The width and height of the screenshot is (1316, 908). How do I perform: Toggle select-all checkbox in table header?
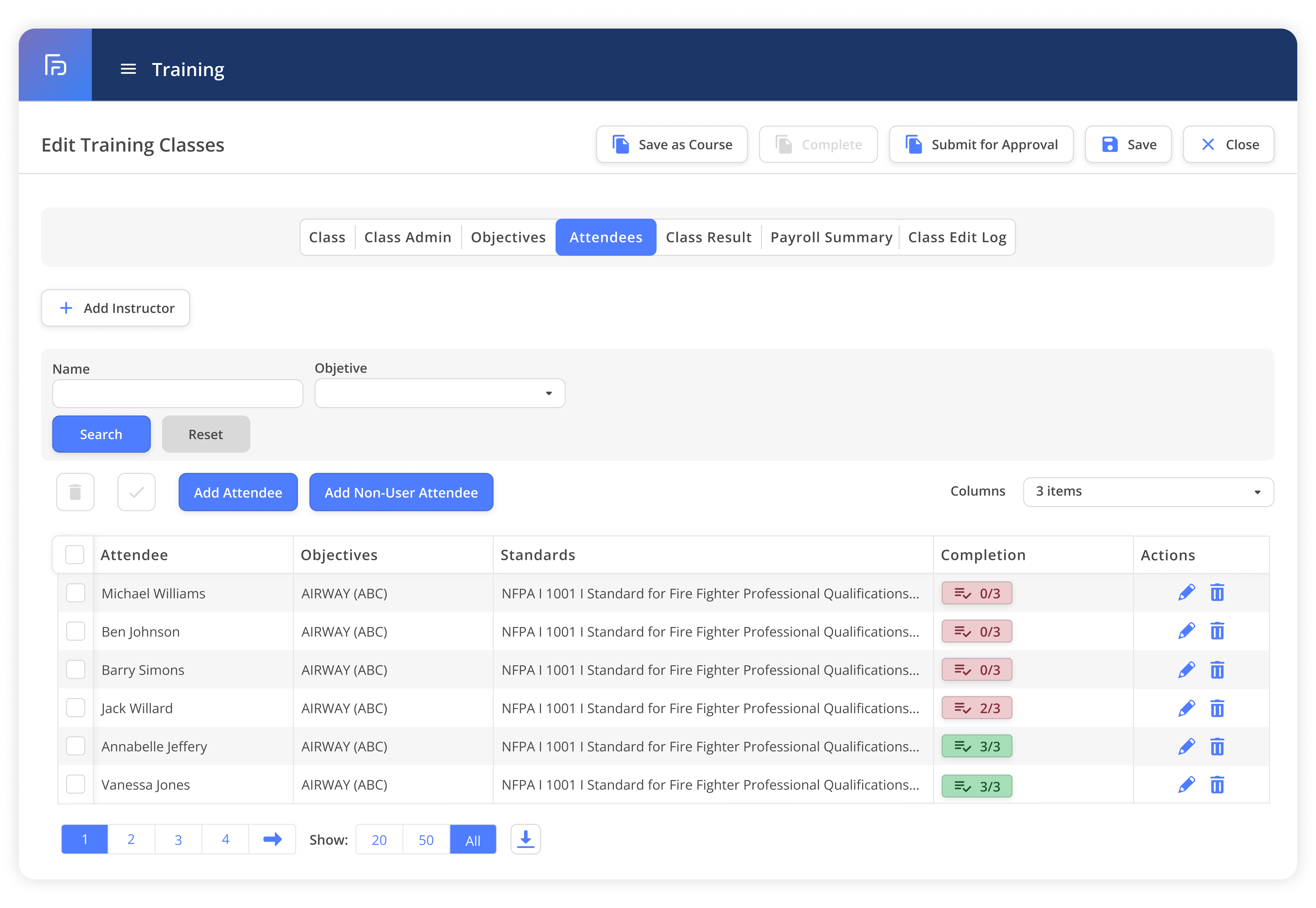[74, 555]
